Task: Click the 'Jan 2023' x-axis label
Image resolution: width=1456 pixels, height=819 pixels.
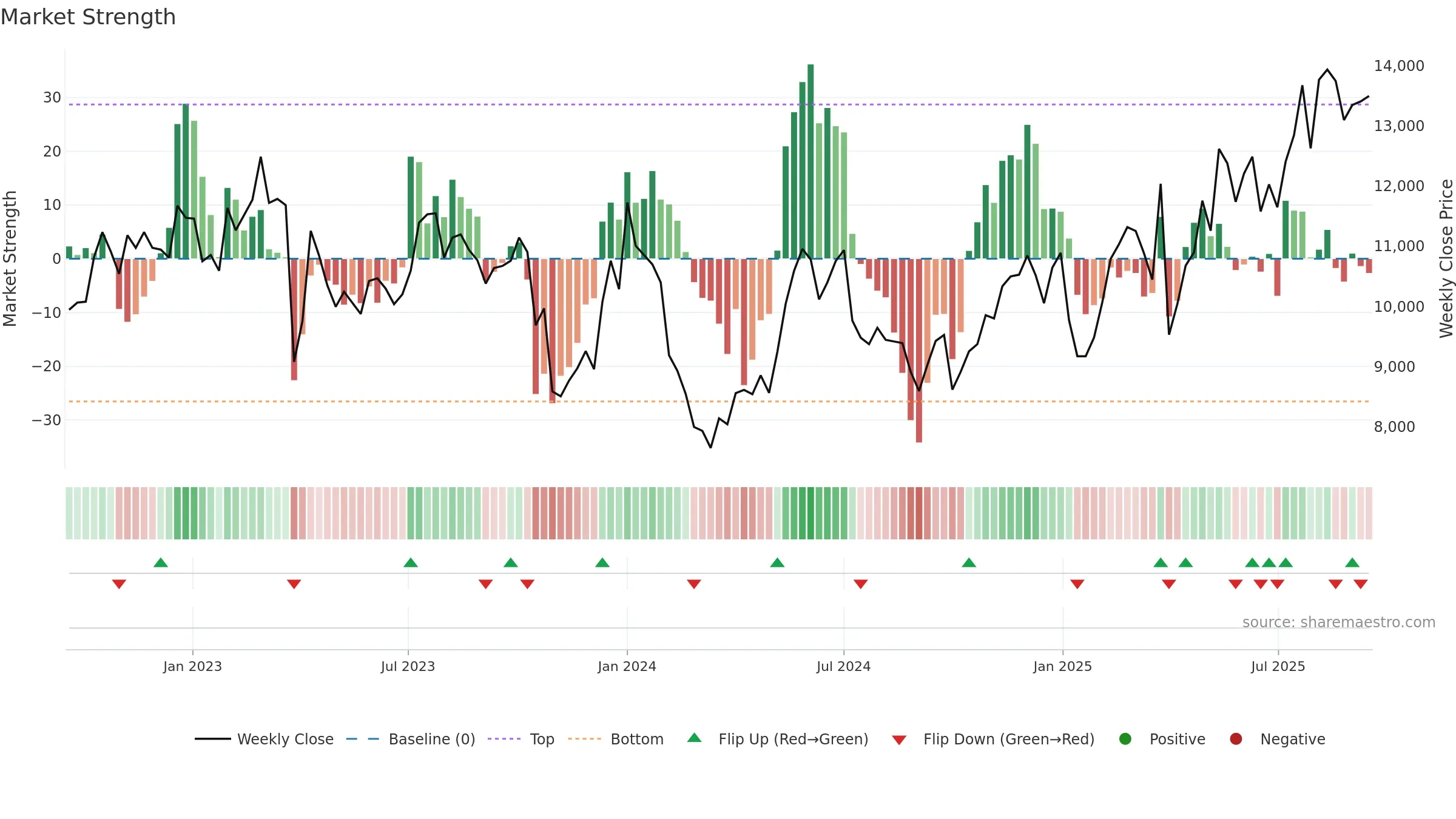Action: (x=192, y=666)
